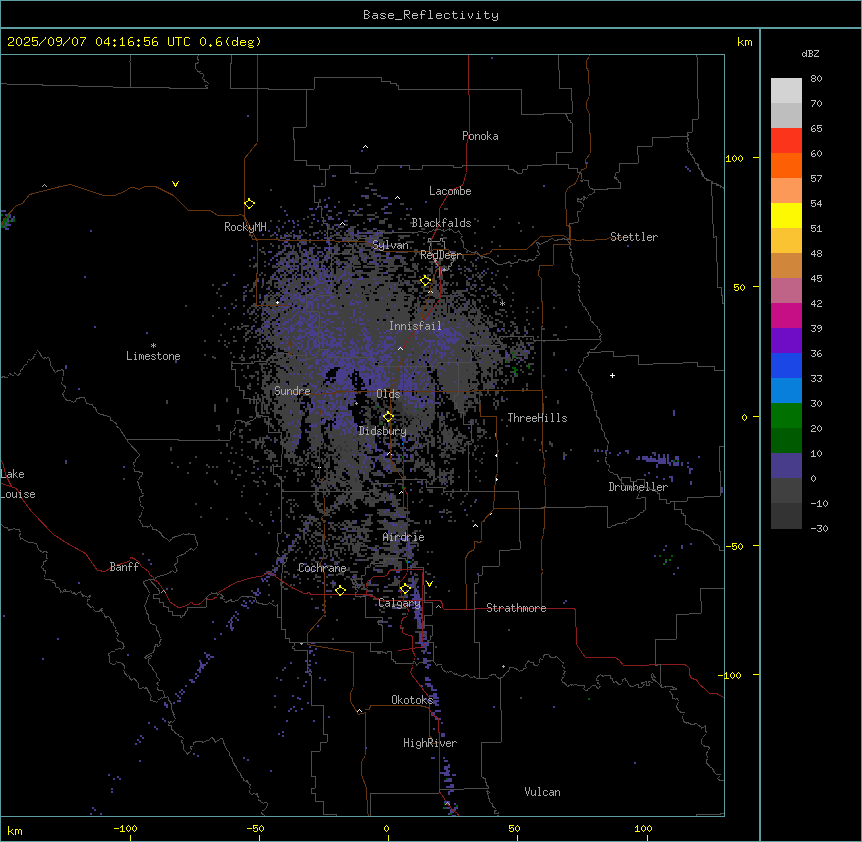
Task: Click the Banff town label
Action: click(x=124, y=567)
